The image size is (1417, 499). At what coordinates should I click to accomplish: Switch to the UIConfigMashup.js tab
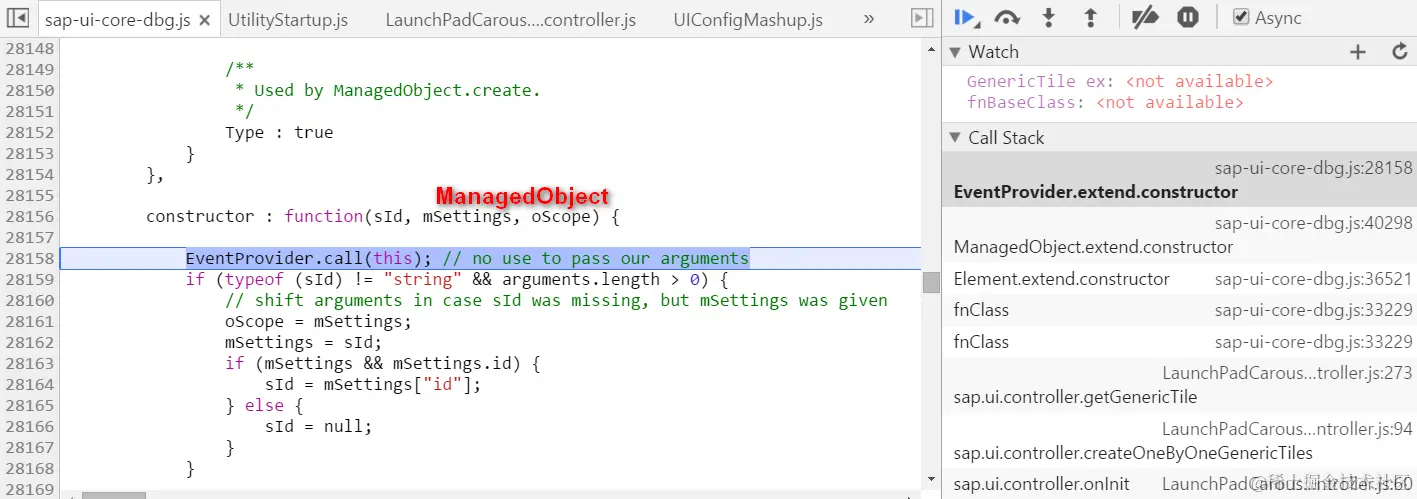point(748,20)
